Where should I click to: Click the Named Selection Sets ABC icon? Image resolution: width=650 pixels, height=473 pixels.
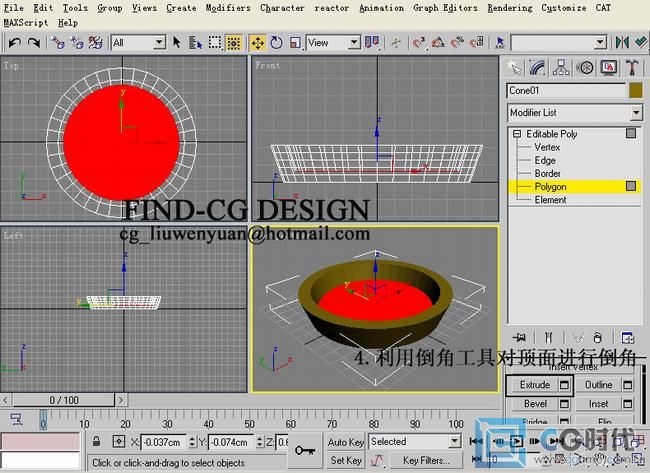(500, 42)
